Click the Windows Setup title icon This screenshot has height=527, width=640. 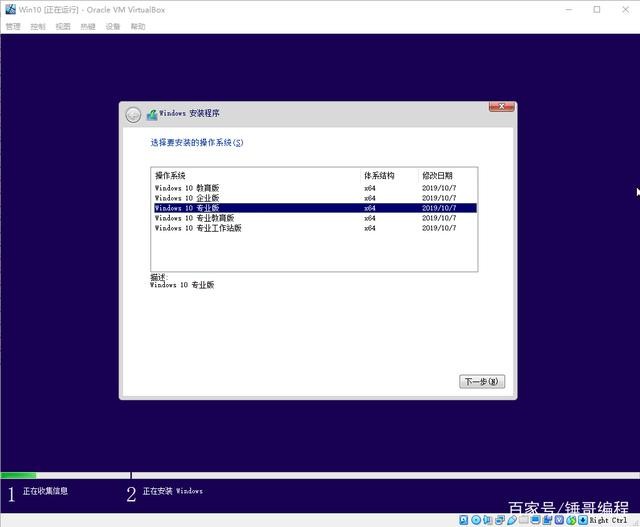152,115
